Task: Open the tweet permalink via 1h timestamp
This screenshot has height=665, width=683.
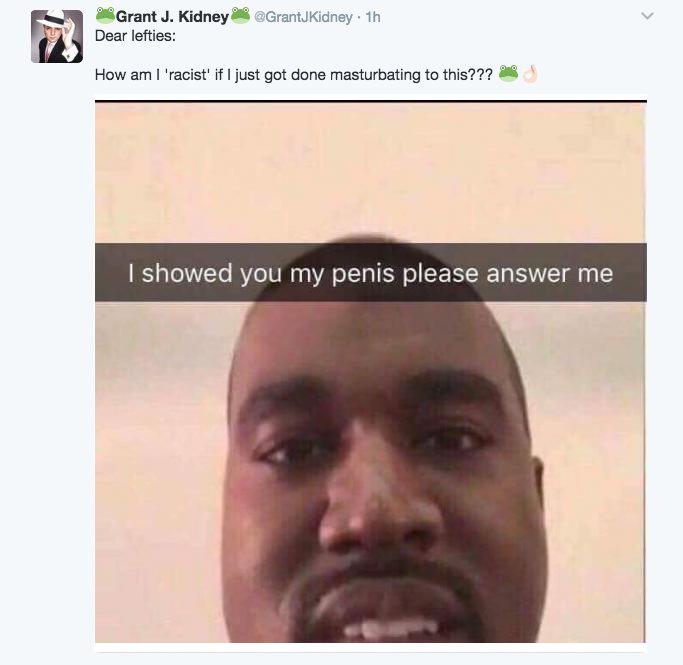Action: pyautogui.click(x=373, y=17)
